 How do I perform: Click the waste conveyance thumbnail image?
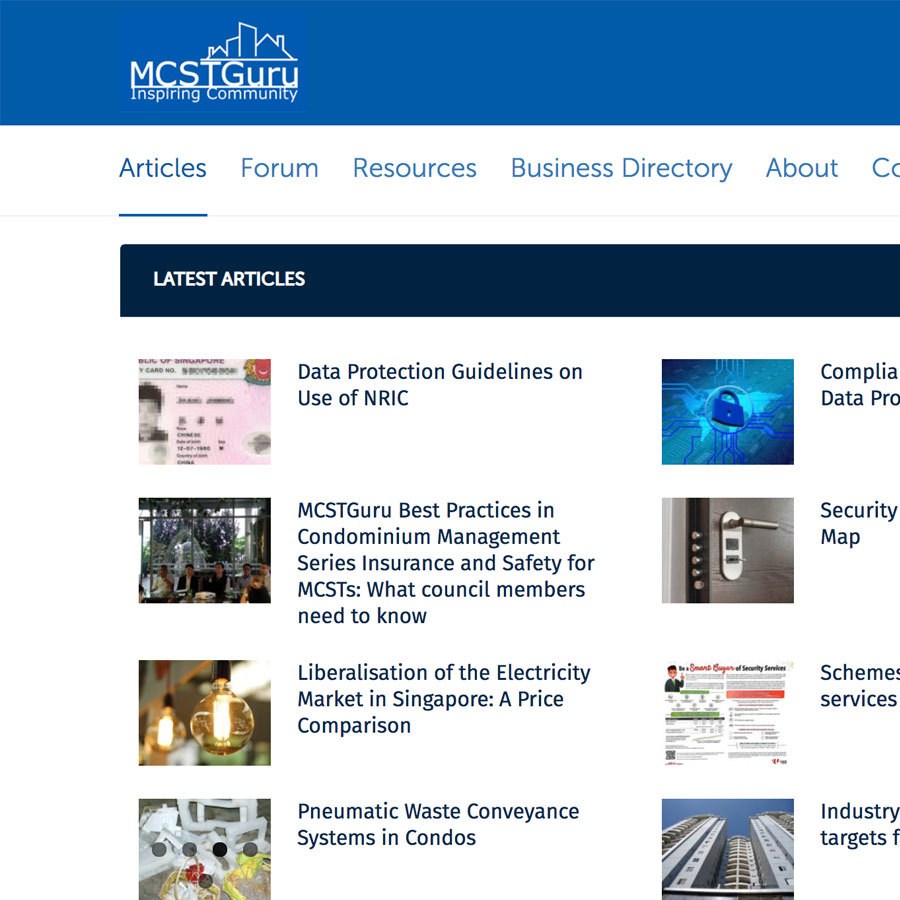204,848
